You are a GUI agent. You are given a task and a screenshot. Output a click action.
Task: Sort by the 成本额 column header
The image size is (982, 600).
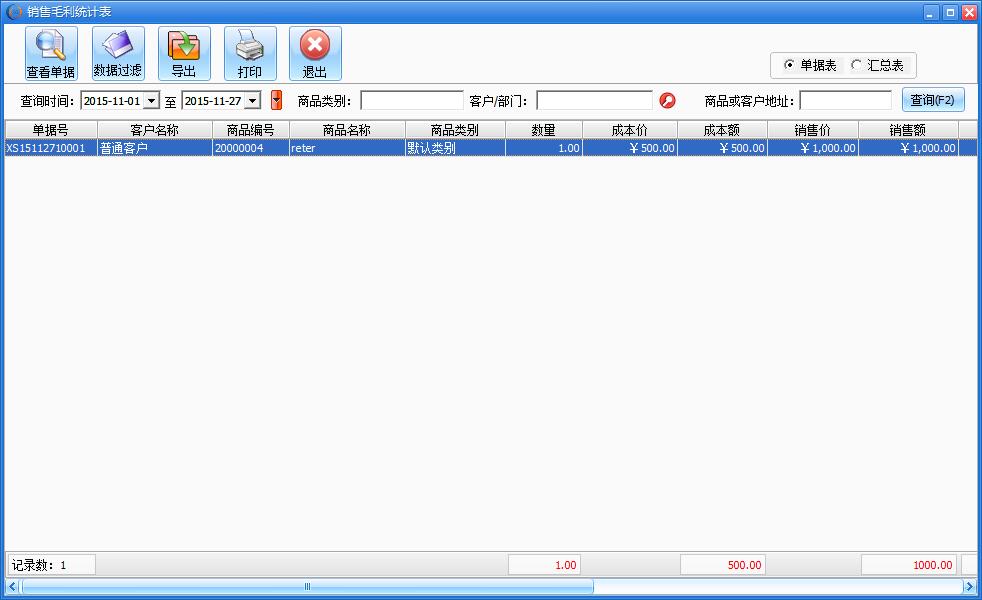click(x=722, y=130)
